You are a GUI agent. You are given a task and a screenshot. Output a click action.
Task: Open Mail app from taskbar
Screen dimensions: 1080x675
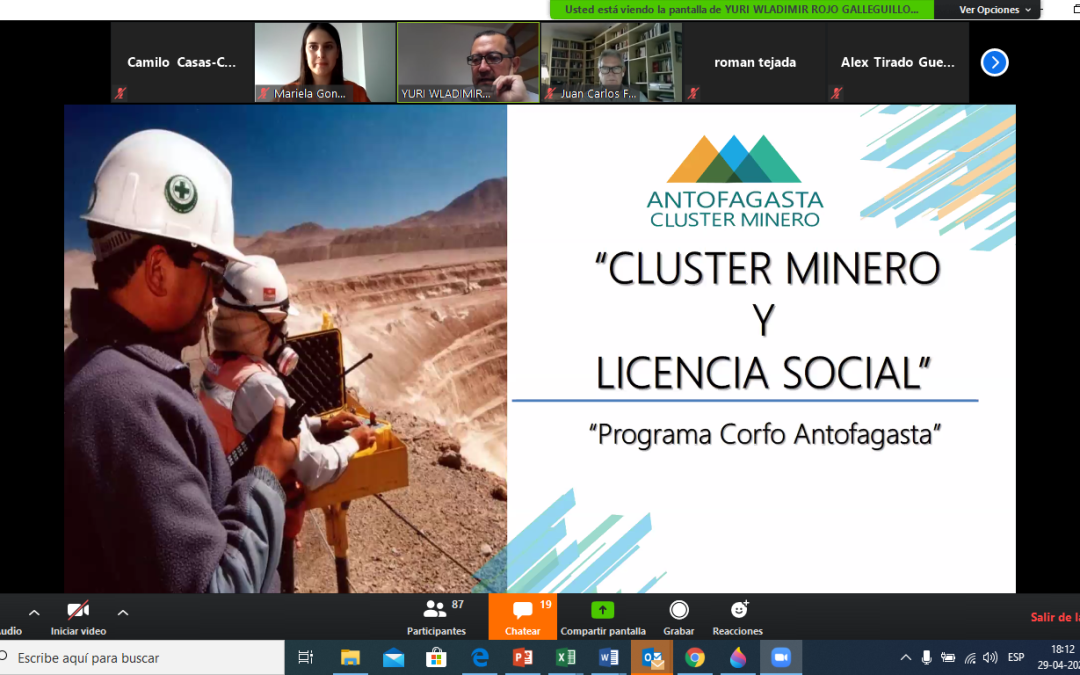click(x=393, y=658)
